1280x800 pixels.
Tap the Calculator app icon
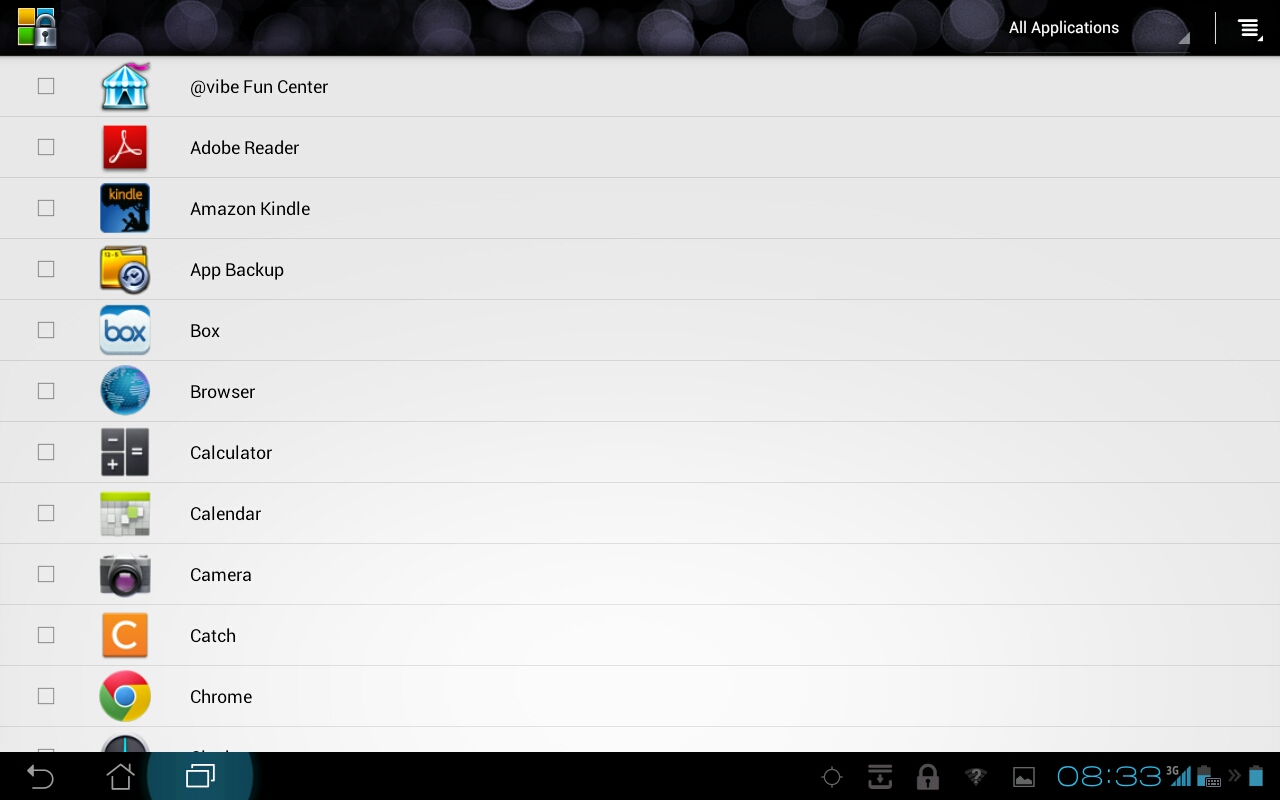pyautogui.click(x=125, y=452)
